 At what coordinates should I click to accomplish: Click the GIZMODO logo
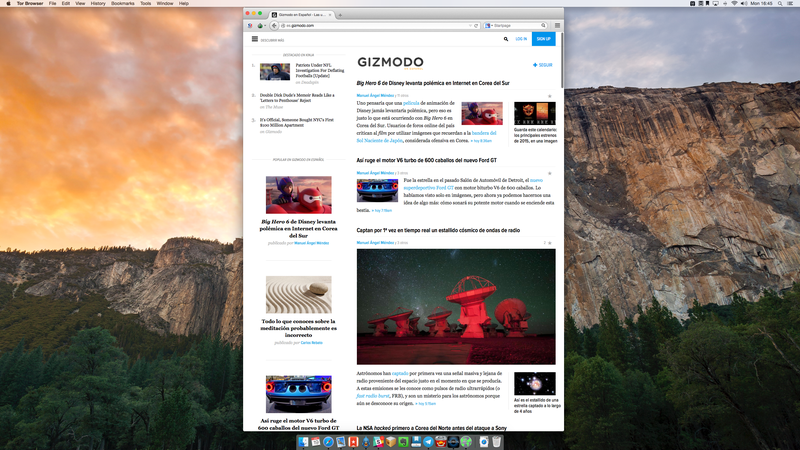click(x=390, y=63)
